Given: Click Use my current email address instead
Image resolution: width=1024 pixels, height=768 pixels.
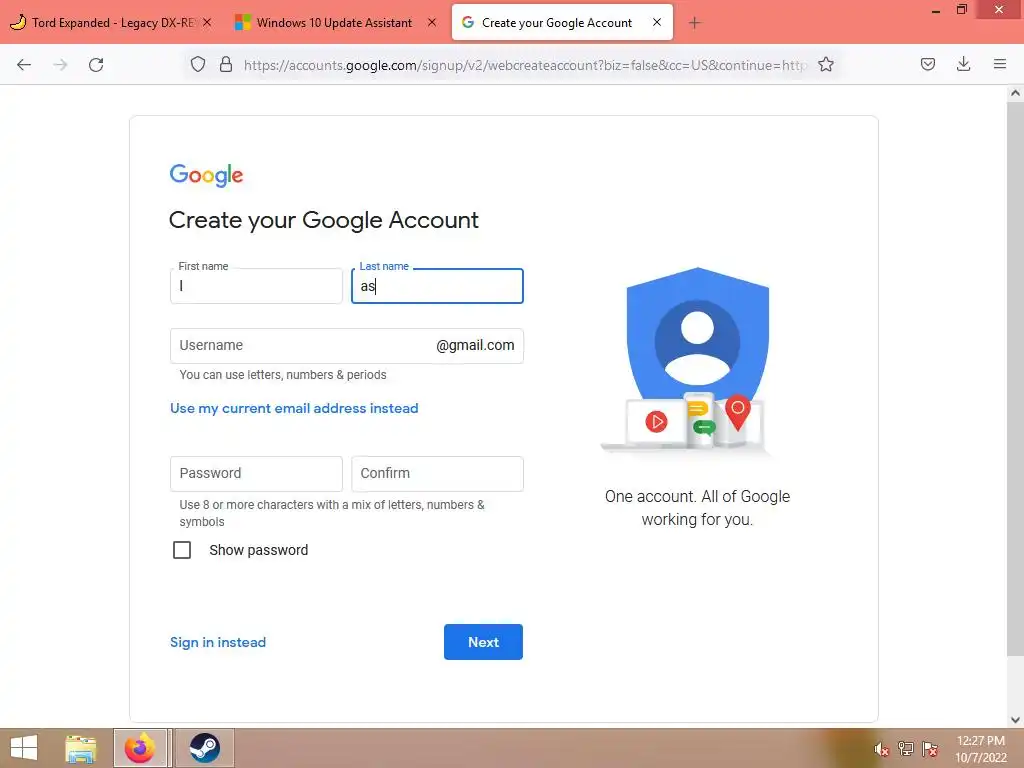Looking at the screenshot, I should coord(294,409).
